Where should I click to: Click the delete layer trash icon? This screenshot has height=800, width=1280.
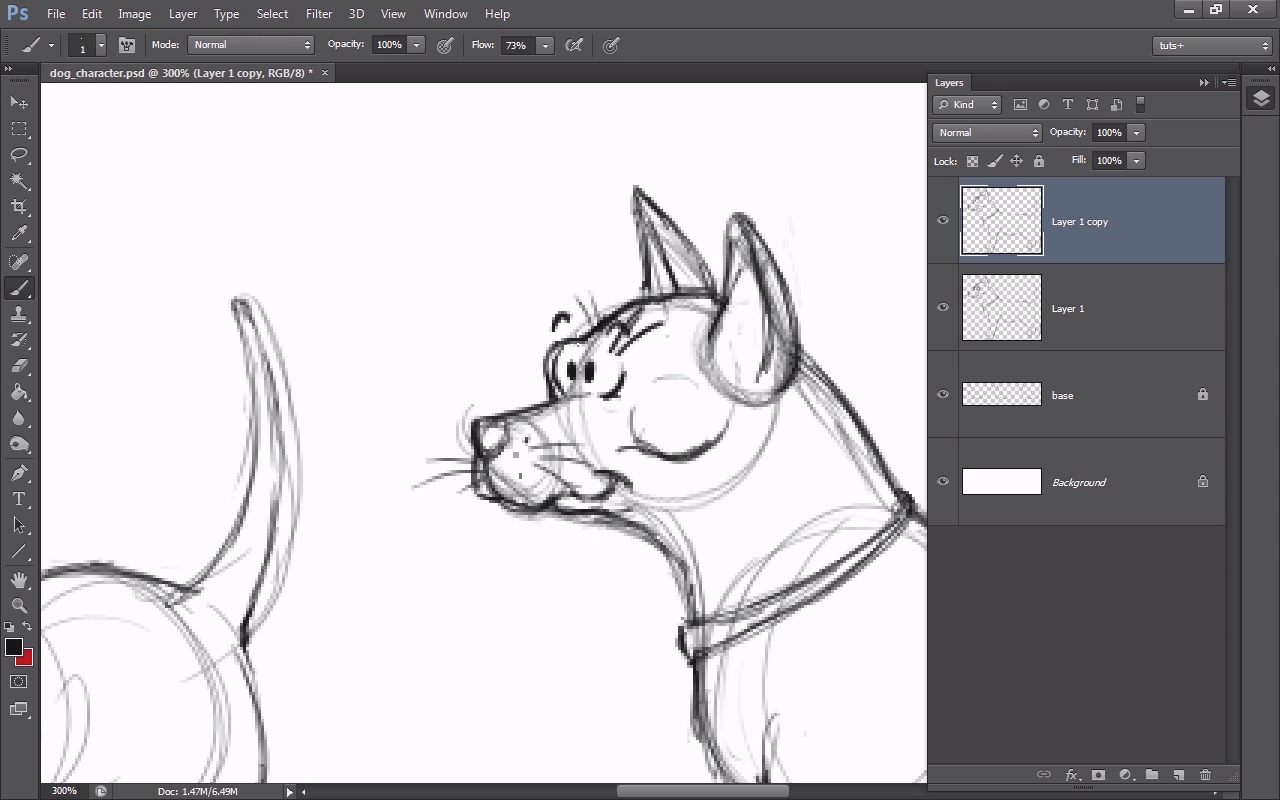pyautogui.click(x=1205, y=775)
